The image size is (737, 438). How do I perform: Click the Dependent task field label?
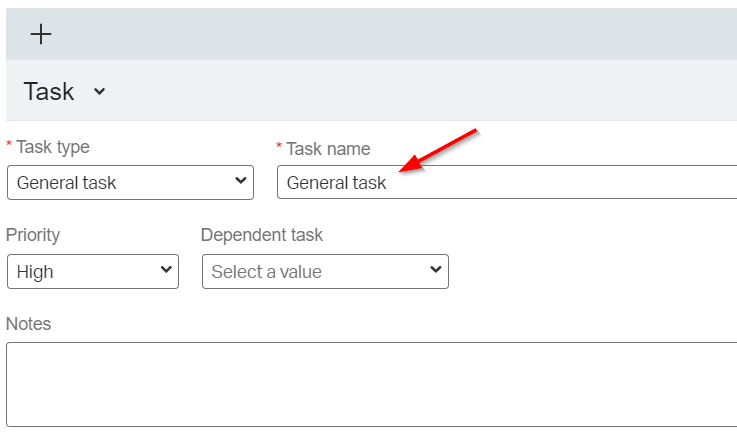pyautogui.click(x=262, y=235)
